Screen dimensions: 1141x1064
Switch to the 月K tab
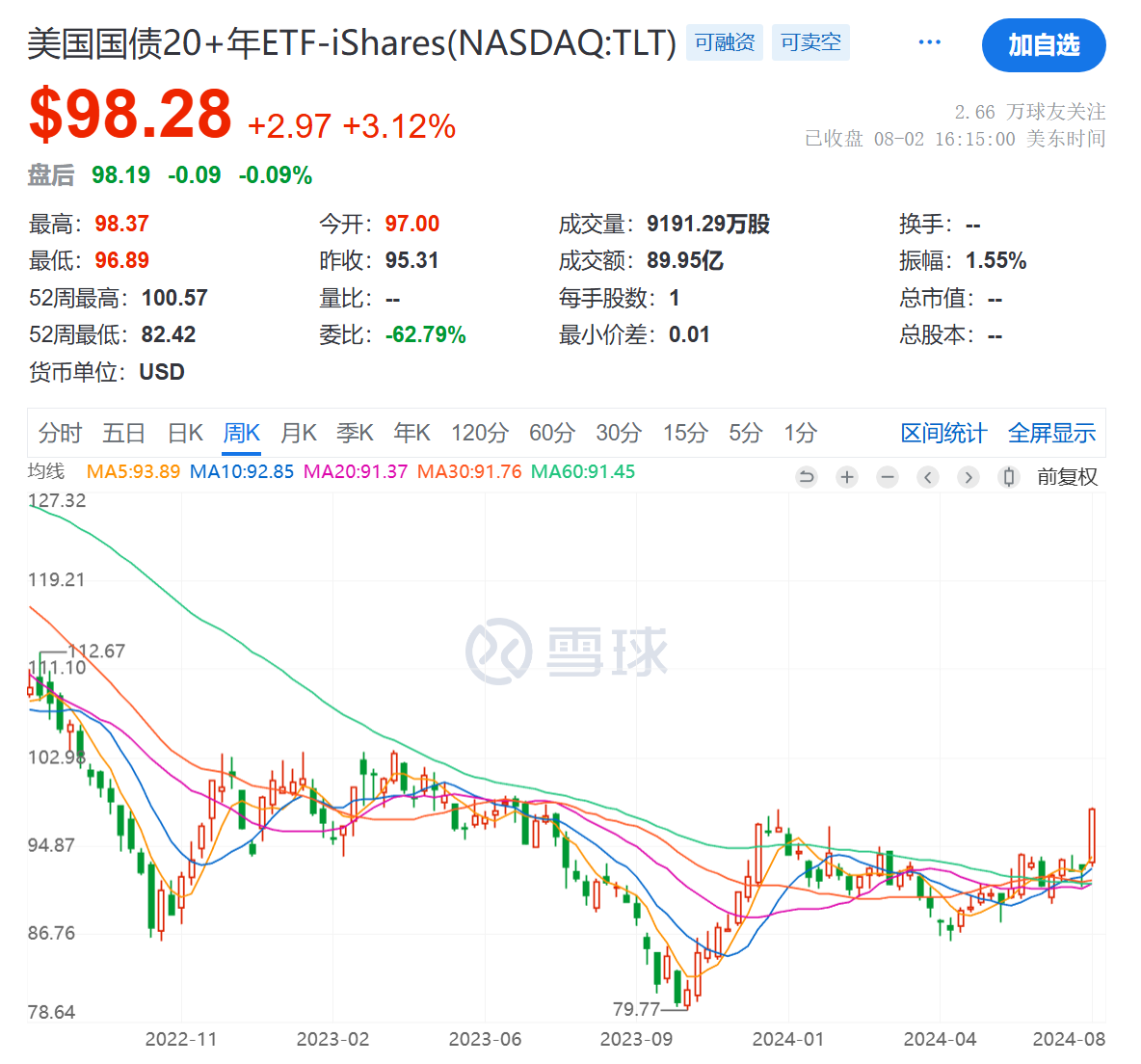tap(299, 434)
